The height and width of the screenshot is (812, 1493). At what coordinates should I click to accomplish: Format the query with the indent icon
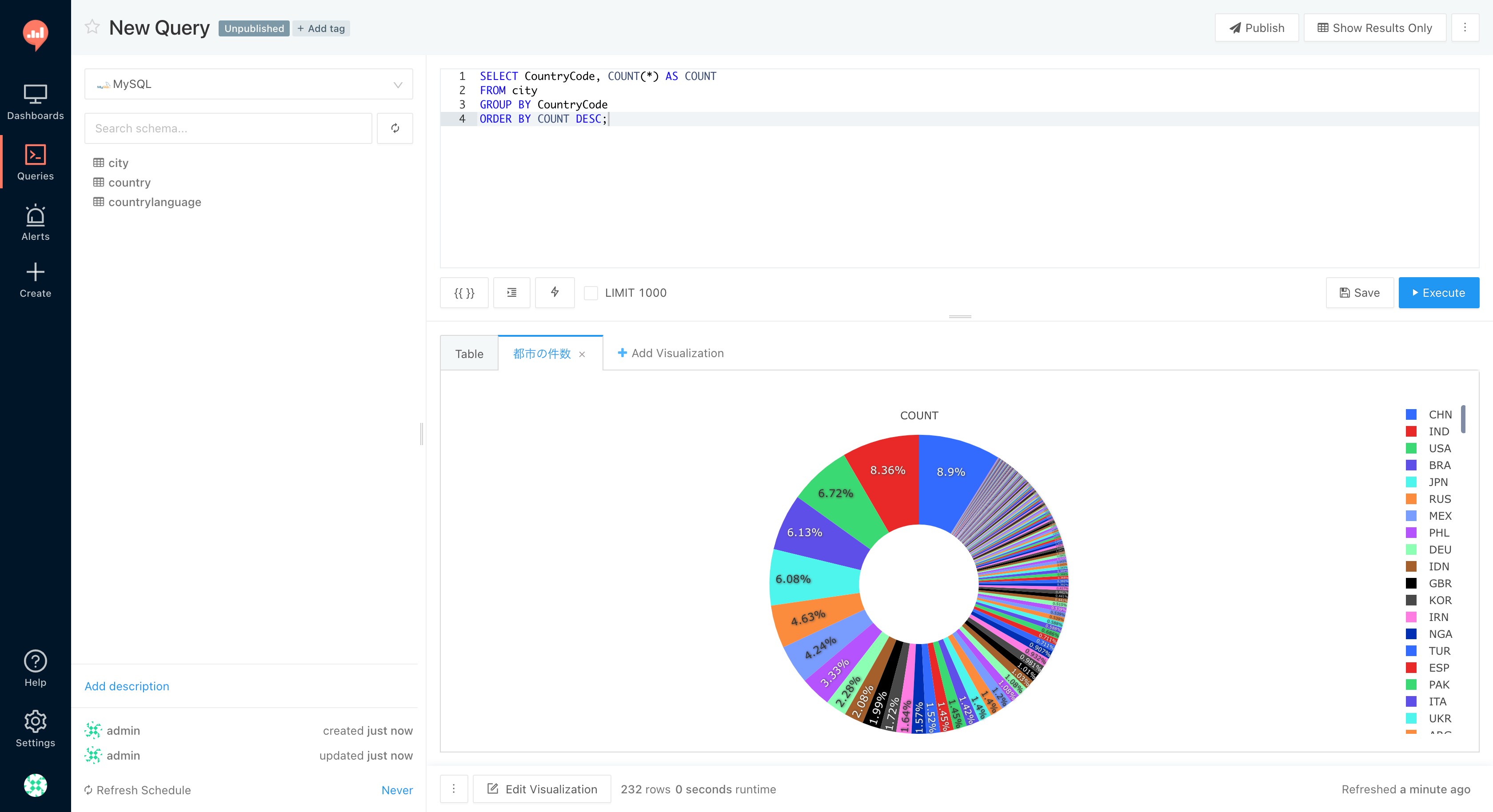click(x=512, y=293)
